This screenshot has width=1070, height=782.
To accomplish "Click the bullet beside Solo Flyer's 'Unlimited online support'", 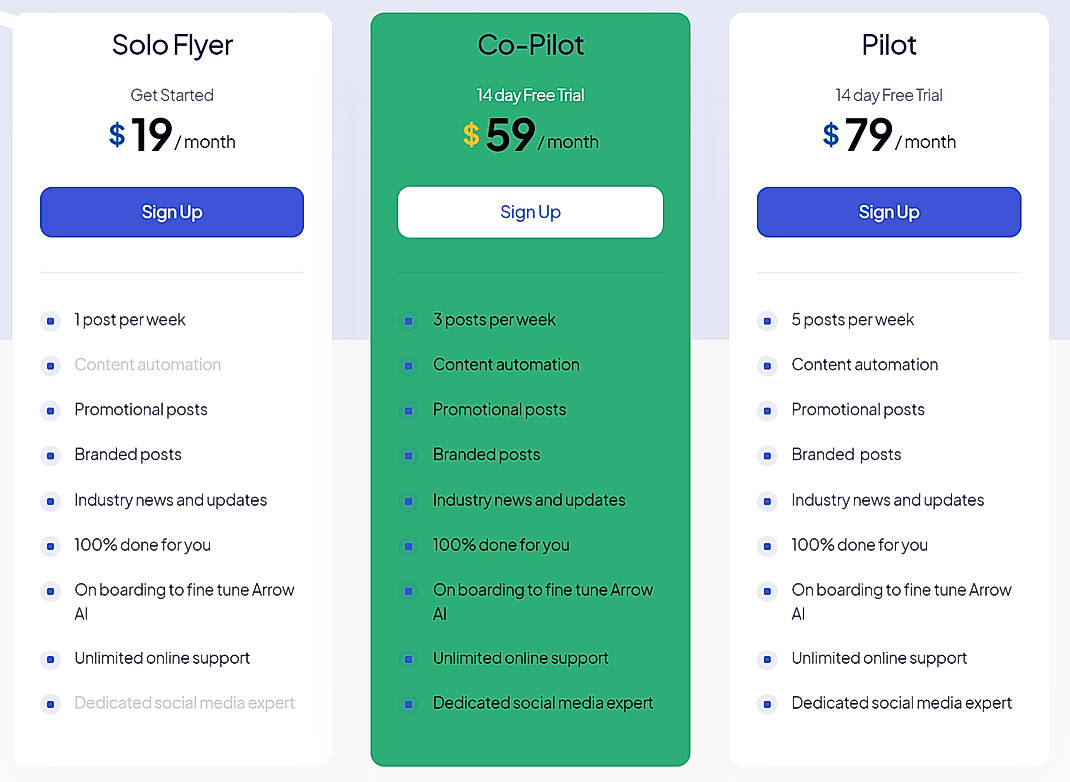I will 51,659.
